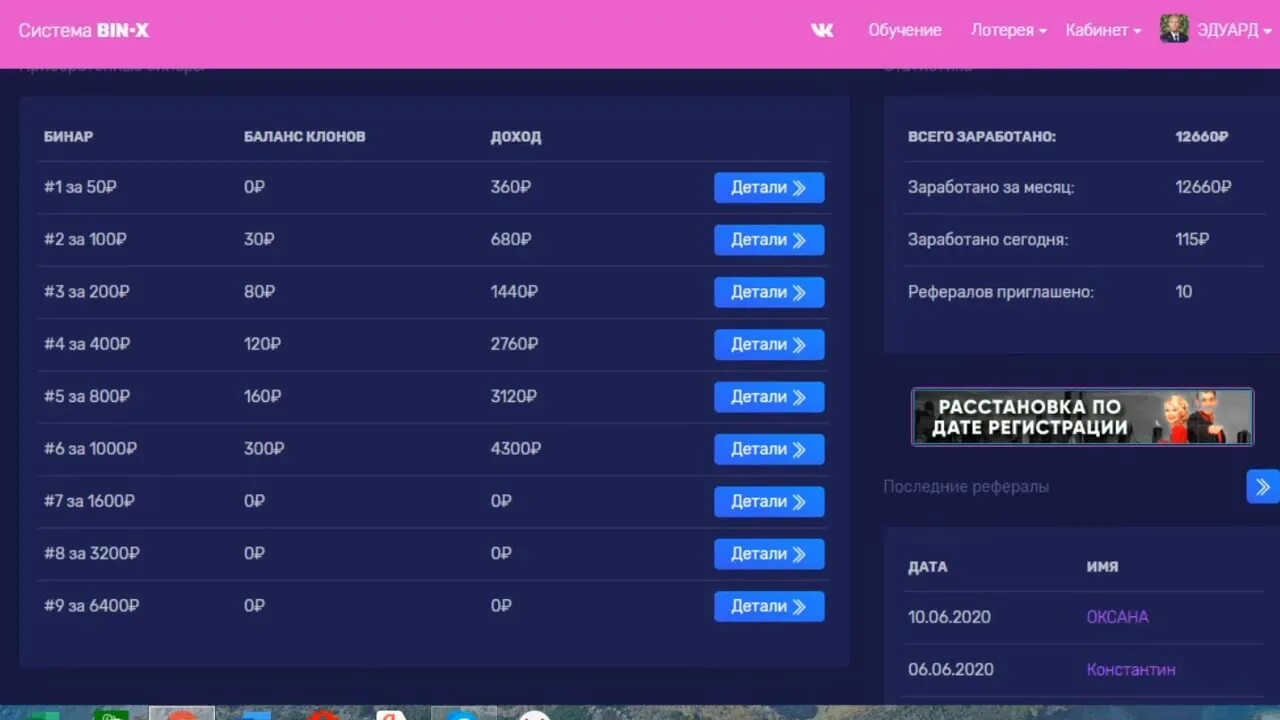Click the 1440₽ income value
The width and height of the screenshot is (1280, 720).
514,292
